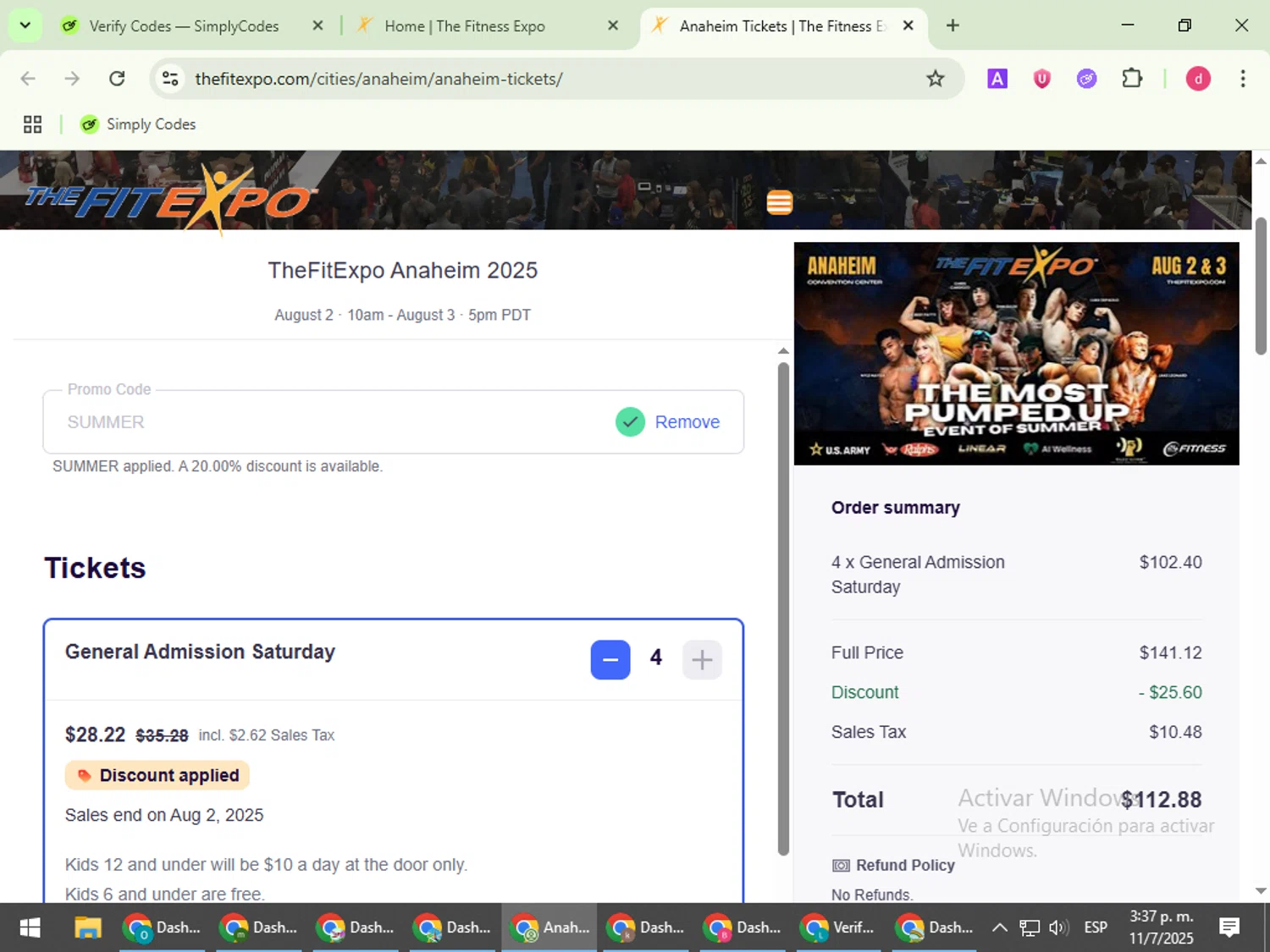Increase General Admission Saturday ticket quantity
Screen dimensions: 1270x952
click(x=702, y=659)
